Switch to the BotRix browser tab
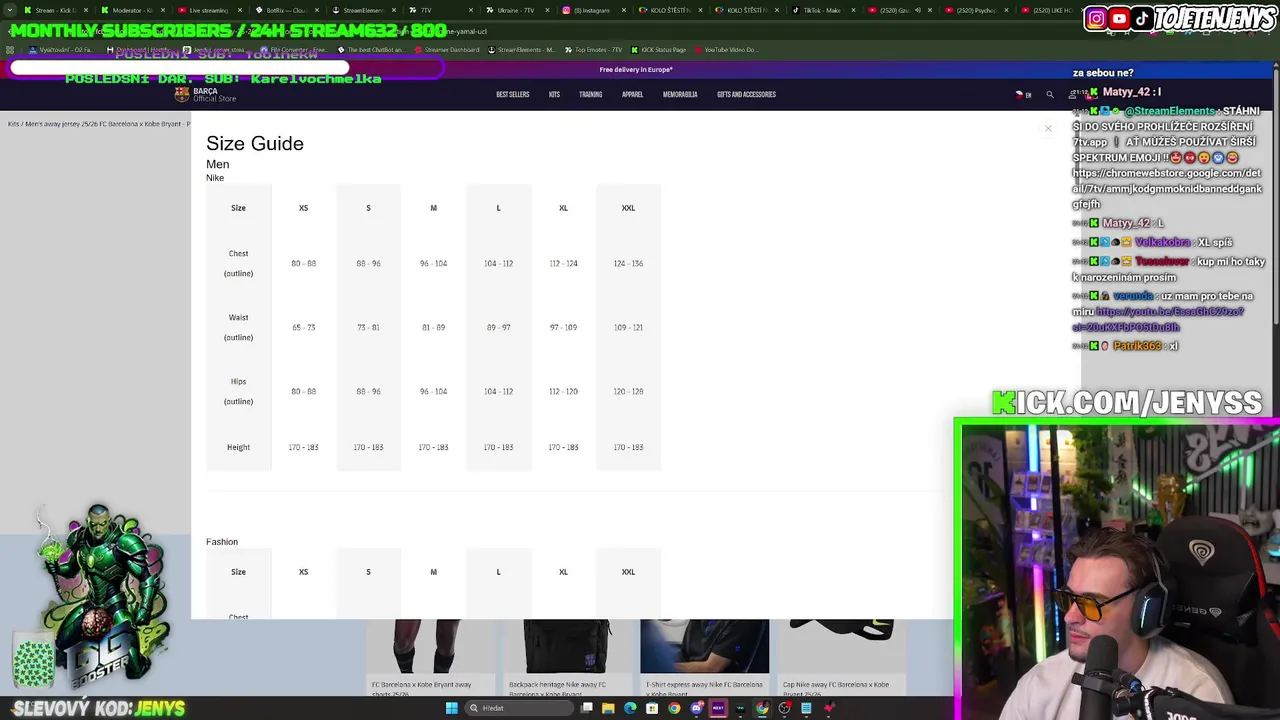Viewport: 1280px width, 720px height. pos(285,10)
